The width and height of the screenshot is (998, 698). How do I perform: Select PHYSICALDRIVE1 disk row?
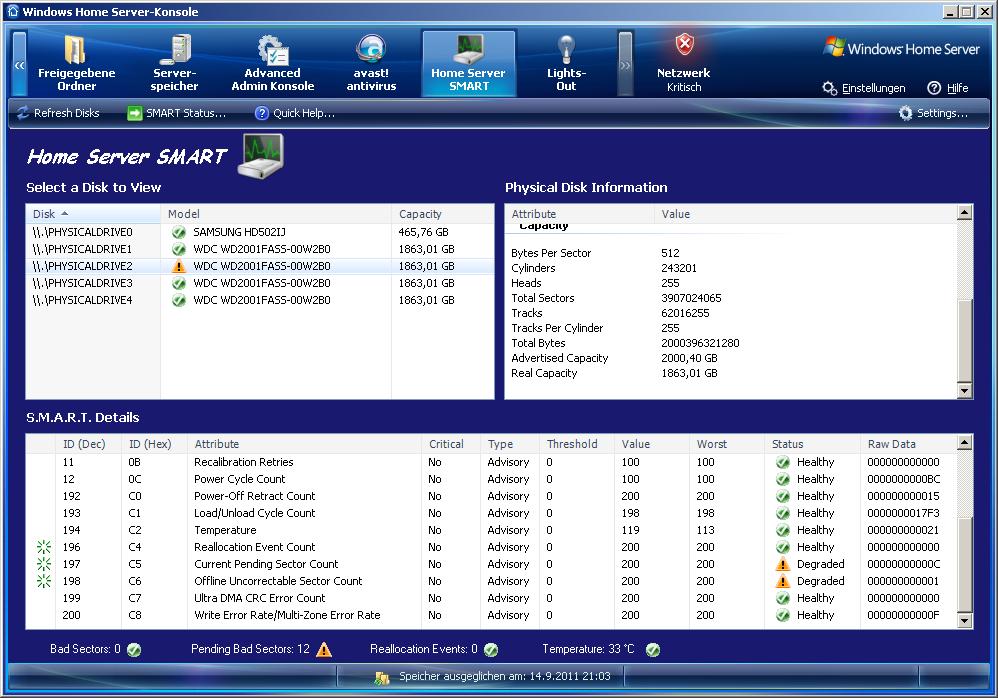[x=260, y=249]
